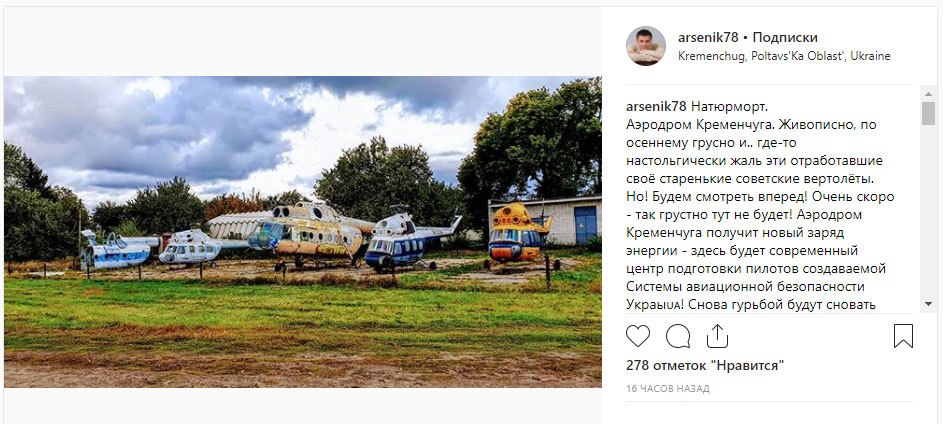
Task: Click the caption scrollbar thumb
Action: [x=929, y=112]
